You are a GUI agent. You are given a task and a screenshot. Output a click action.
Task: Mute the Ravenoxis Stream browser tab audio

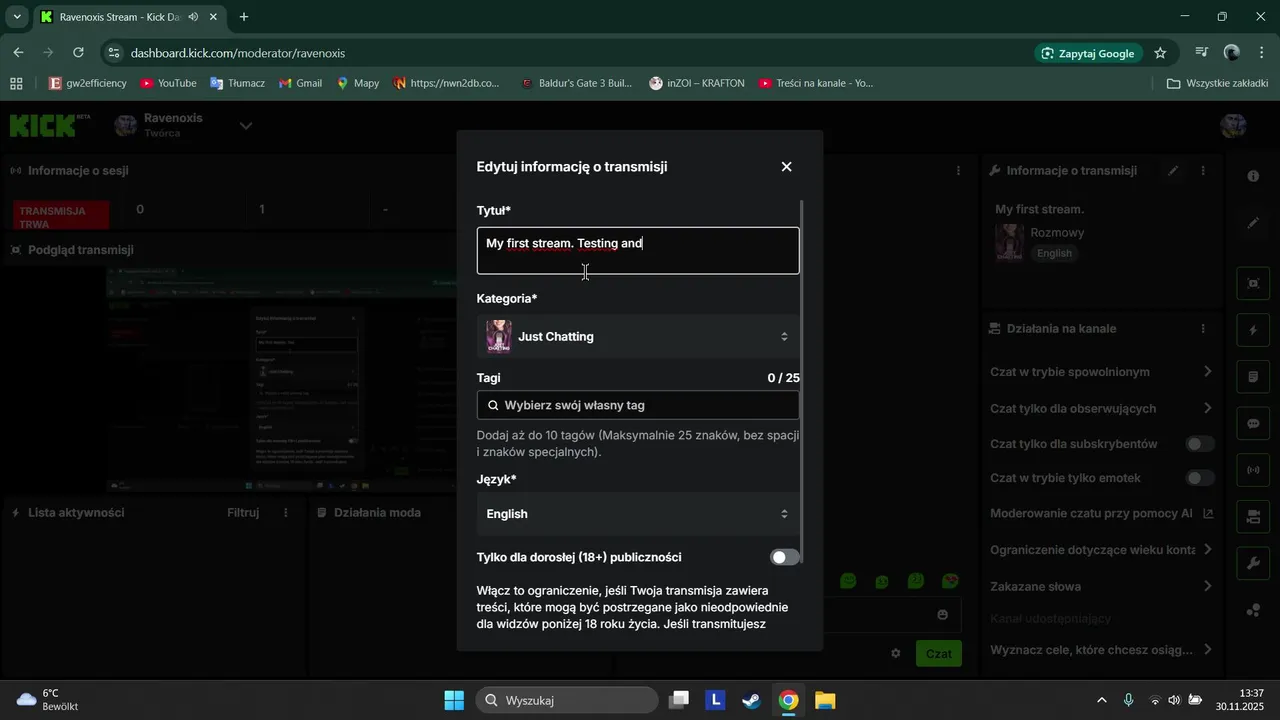(192, 17)
